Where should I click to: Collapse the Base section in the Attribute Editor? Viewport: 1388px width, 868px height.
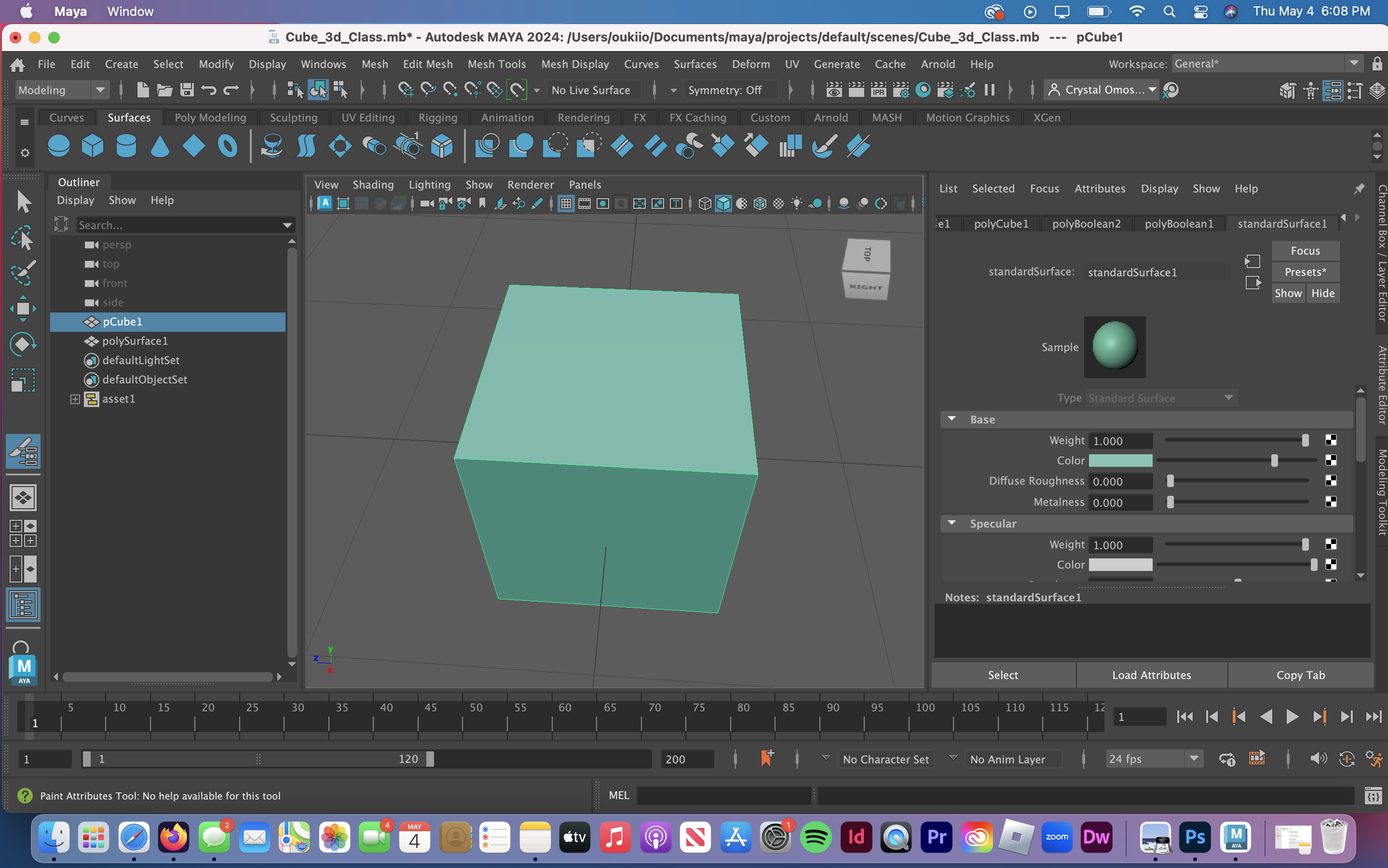(952, 419)
